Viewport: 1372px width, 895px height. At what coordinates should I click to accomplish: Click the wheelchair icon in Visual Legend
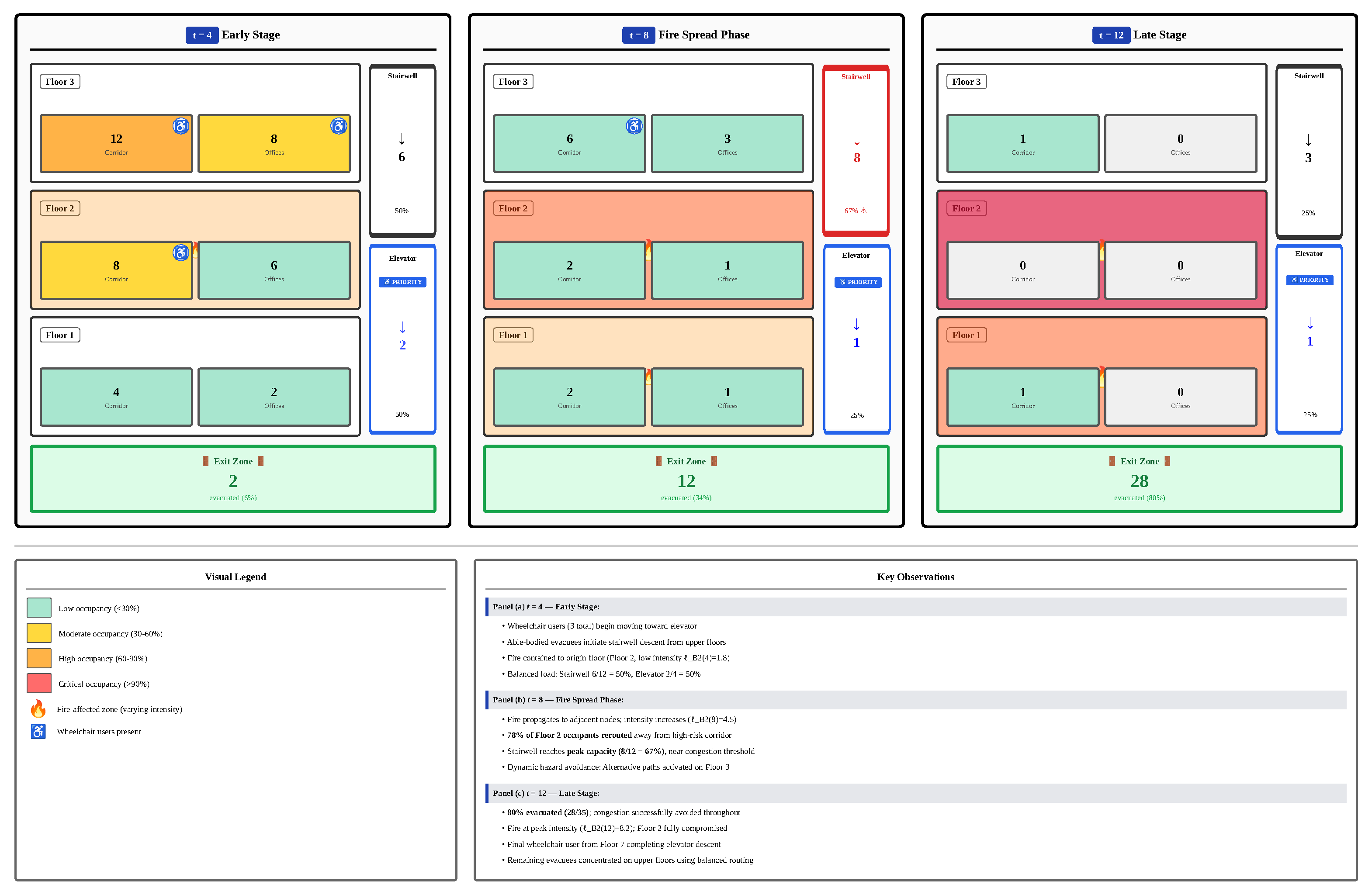[x=38, y=731]
